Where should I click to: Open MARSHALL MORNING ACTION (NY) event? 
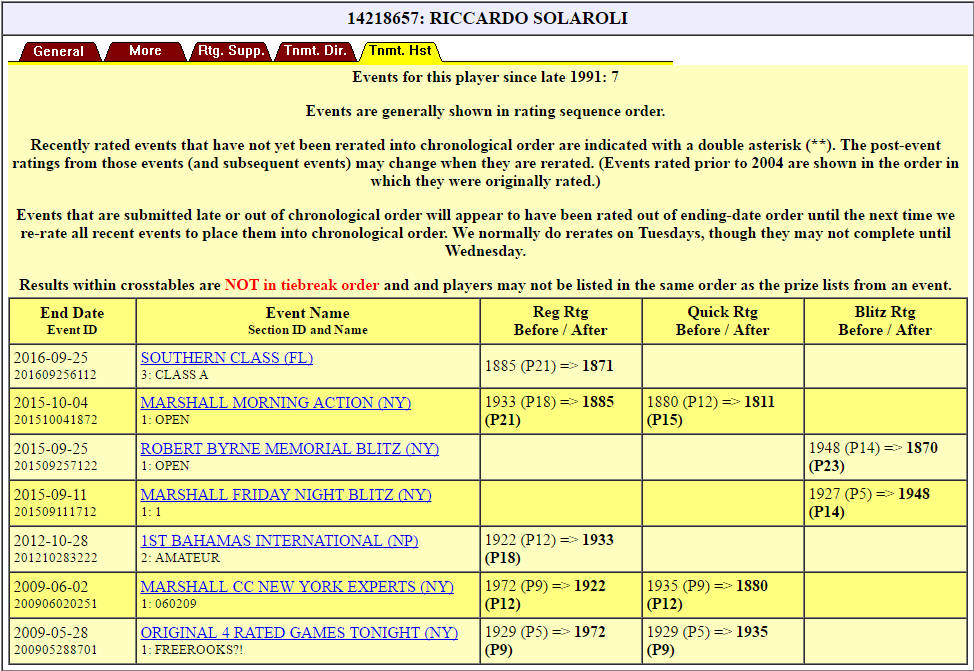(276, 403)
